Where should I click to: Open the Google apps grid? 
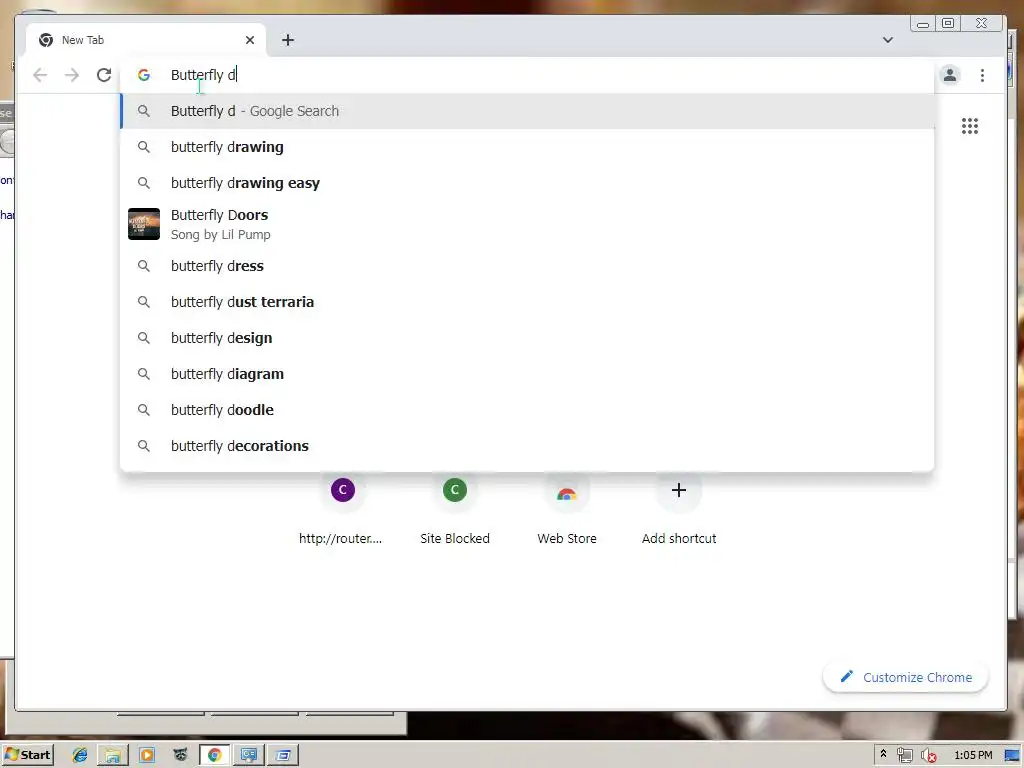970,126
